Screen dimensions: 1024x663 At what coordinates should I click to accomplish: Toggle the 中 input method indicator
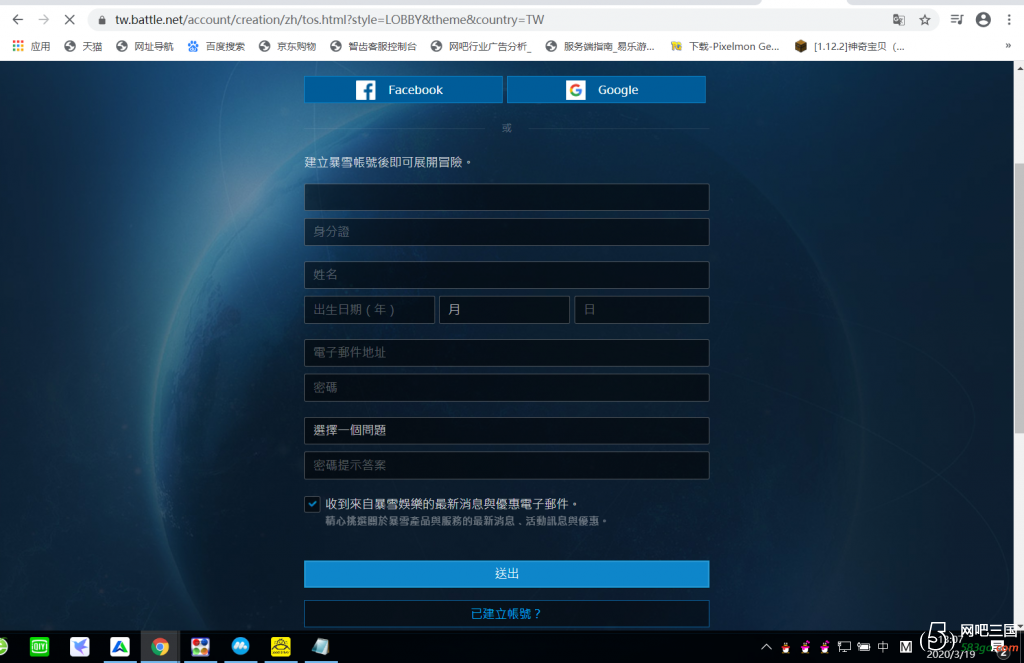click(883, 647)
